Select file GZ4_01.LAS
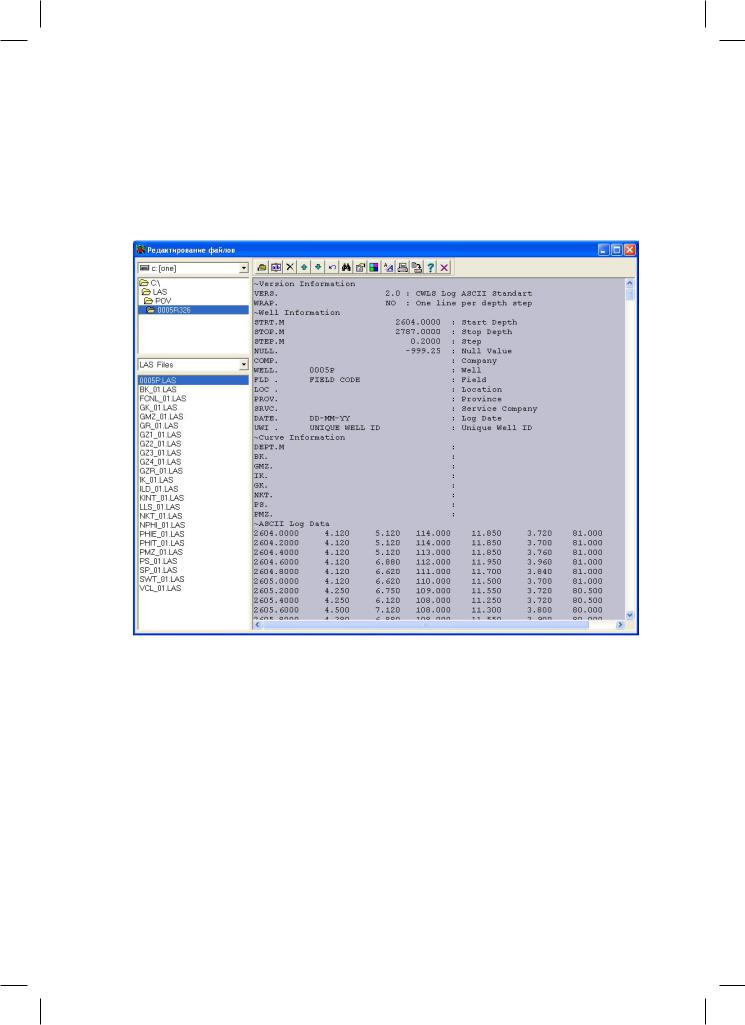The image size is (745, 1025). tap(160, 462)
